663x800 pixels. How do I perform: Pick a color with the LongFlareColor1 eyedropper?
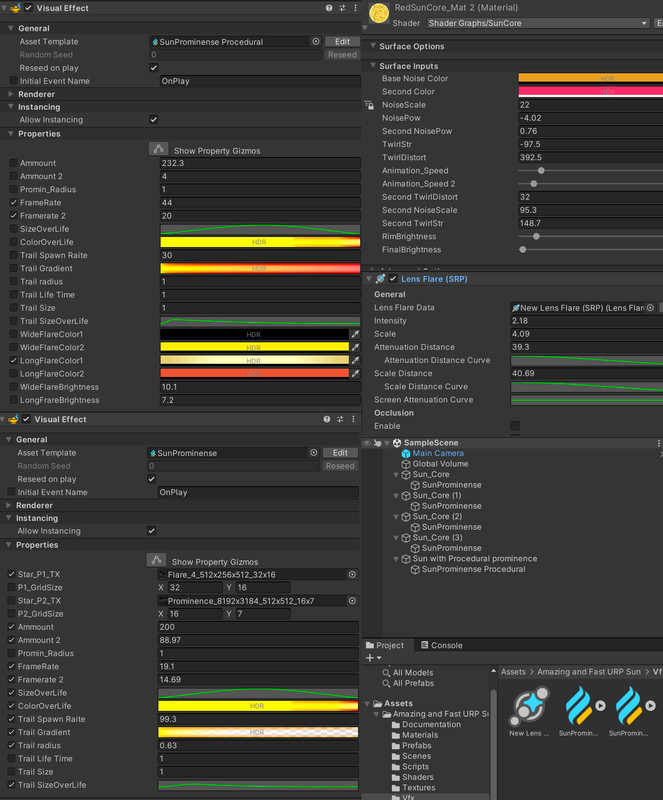[355, 361]
